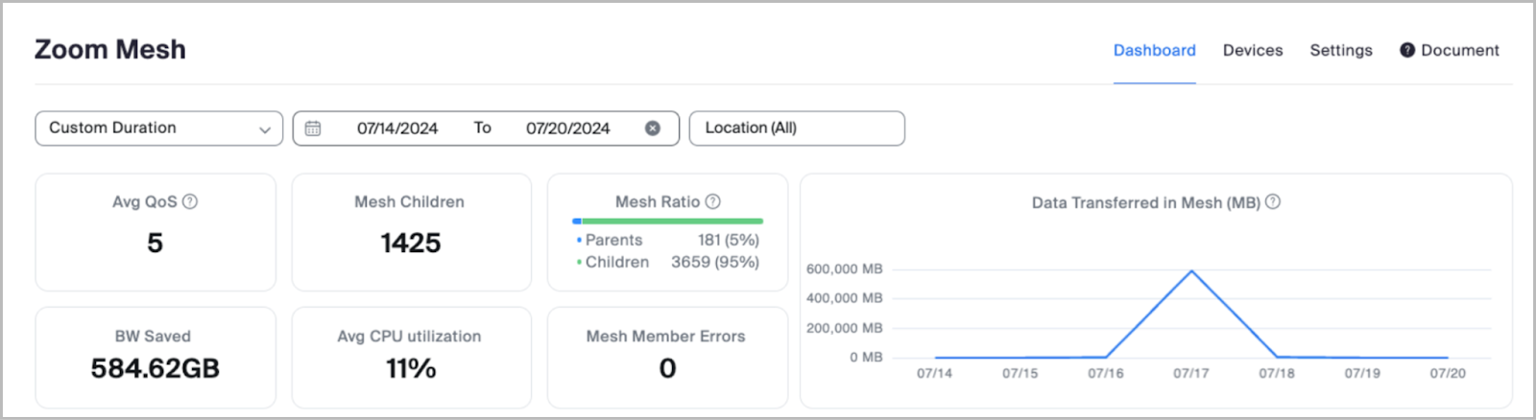The height and width of the screenshot is (420, 1536).
Task: Click the 400,000 MB axis label
Action: tap(843, 298)
